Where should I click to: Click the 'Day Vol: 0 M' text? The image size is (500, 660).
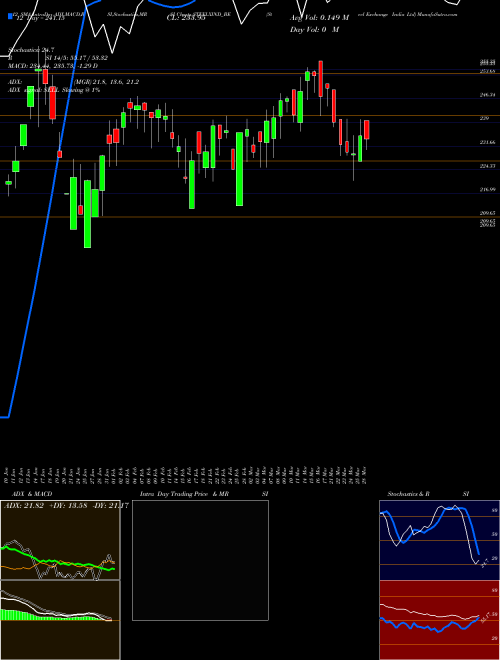(314, 29)
